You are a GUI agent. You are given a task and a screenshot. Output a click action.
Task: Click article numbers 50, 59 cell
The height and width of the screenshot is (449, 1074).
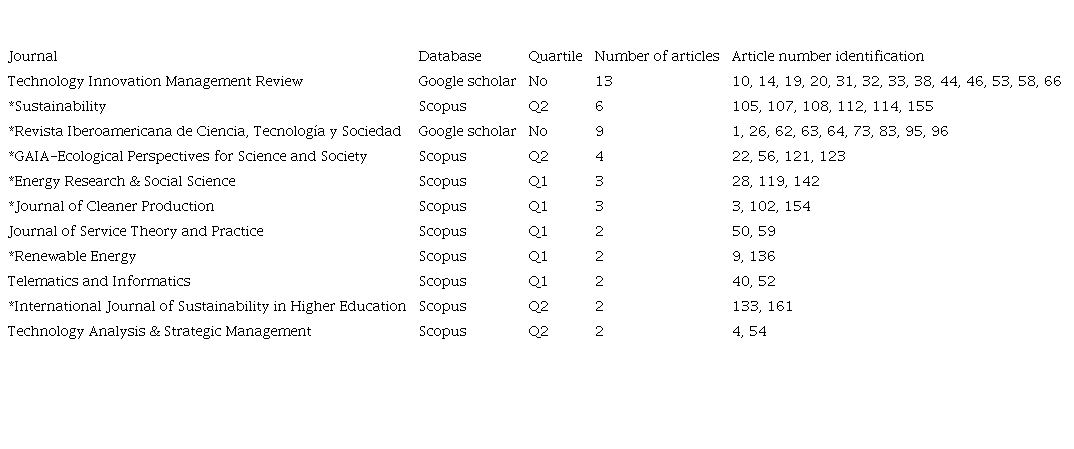pos(753,231)
